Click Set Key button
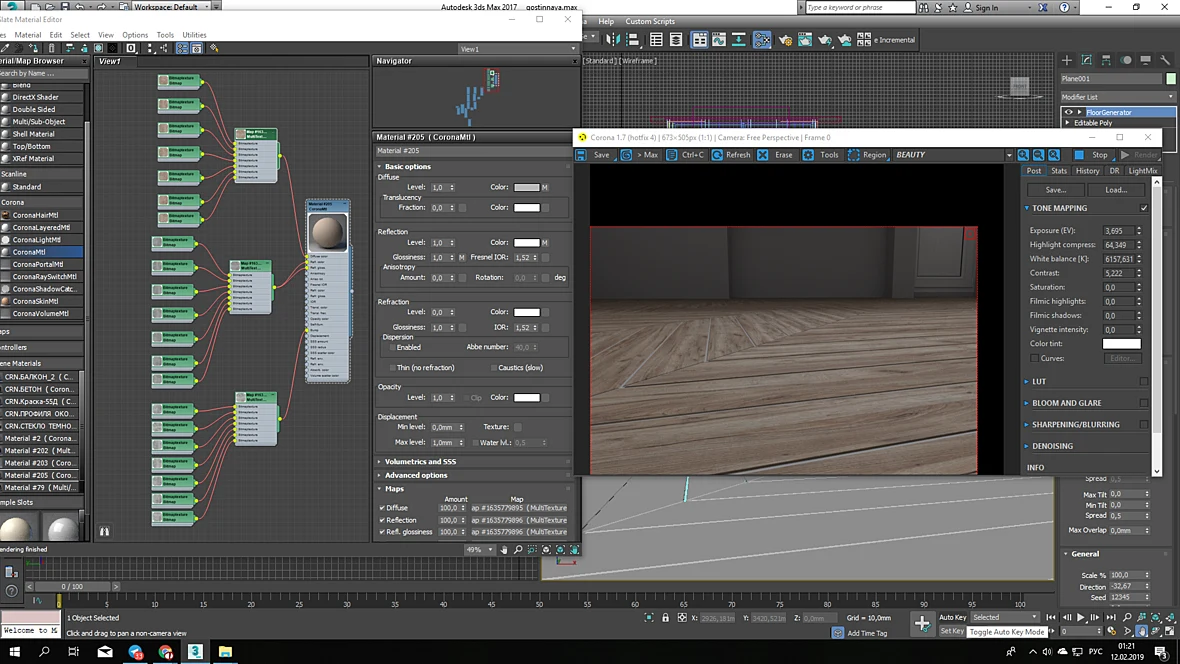Image resolution: width=1180 pixels, height=664 pixels. click(952, 631)
